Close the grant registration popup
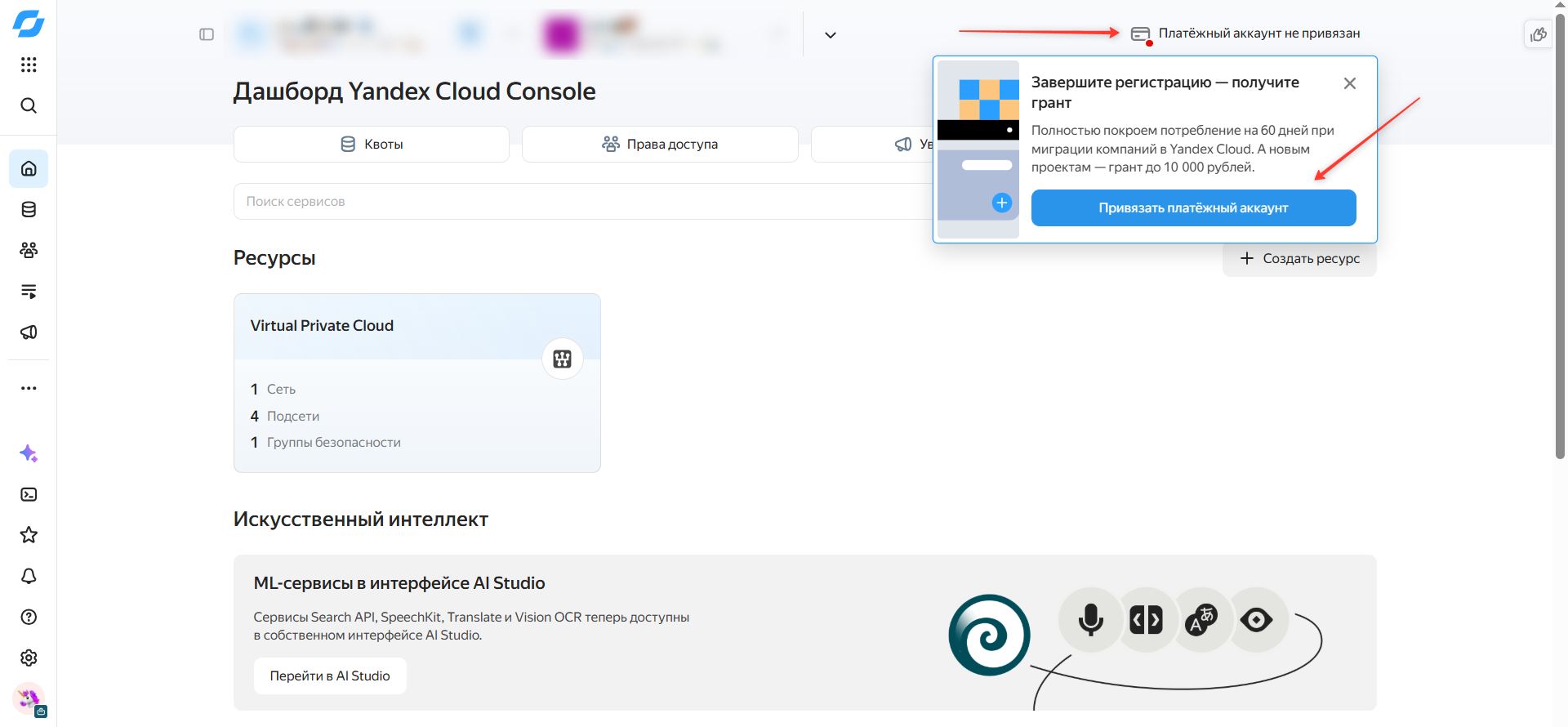The image size is (1568, 727). 1350,83
